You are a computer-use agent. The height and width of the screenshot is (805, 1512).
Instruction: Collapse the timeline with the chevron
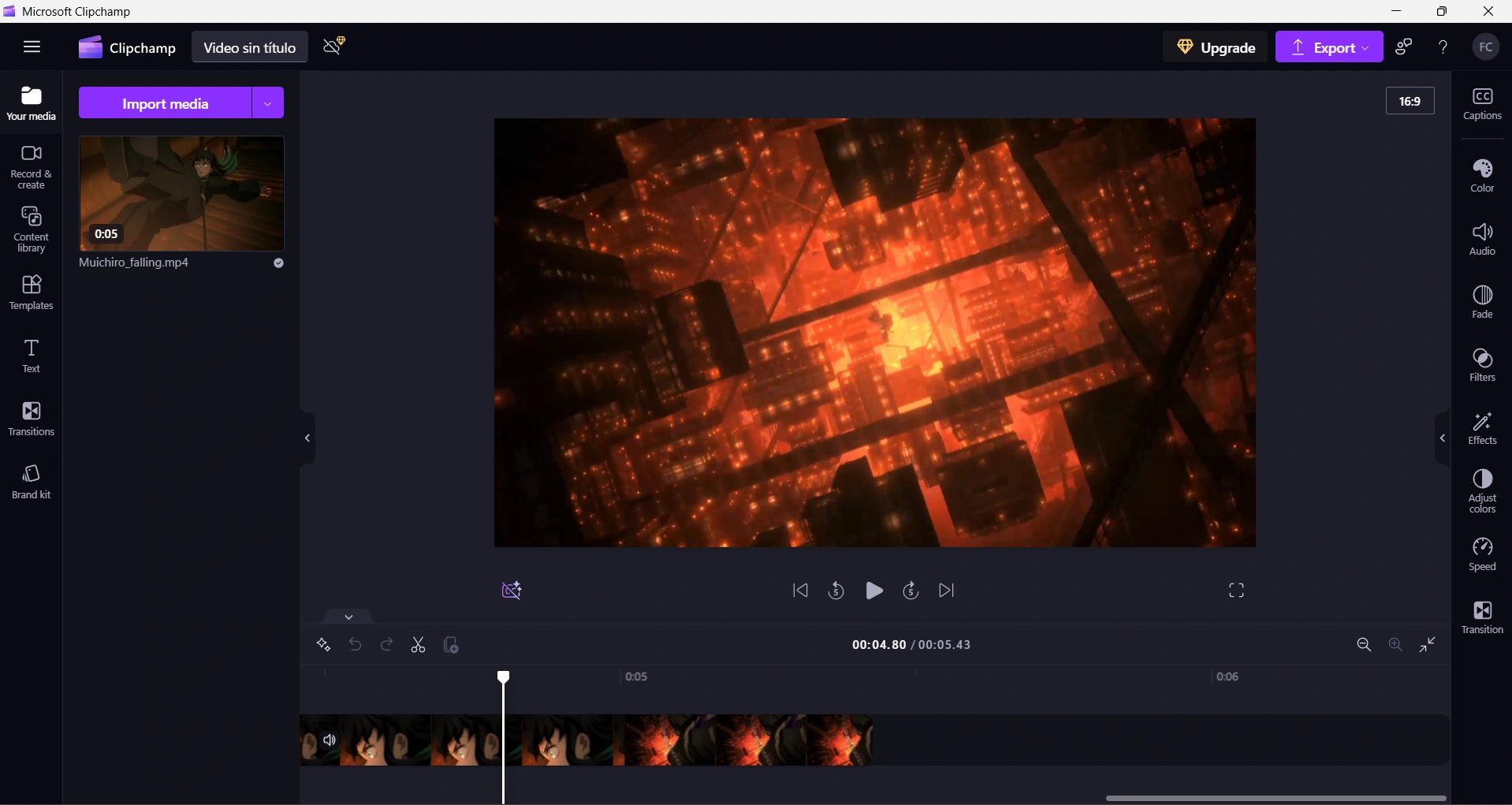348,617
